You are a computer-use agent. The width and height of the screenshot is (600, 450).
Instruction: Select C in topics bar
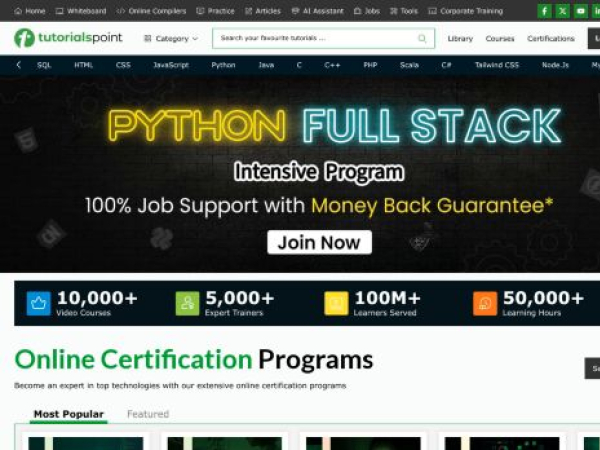(299, 65)
